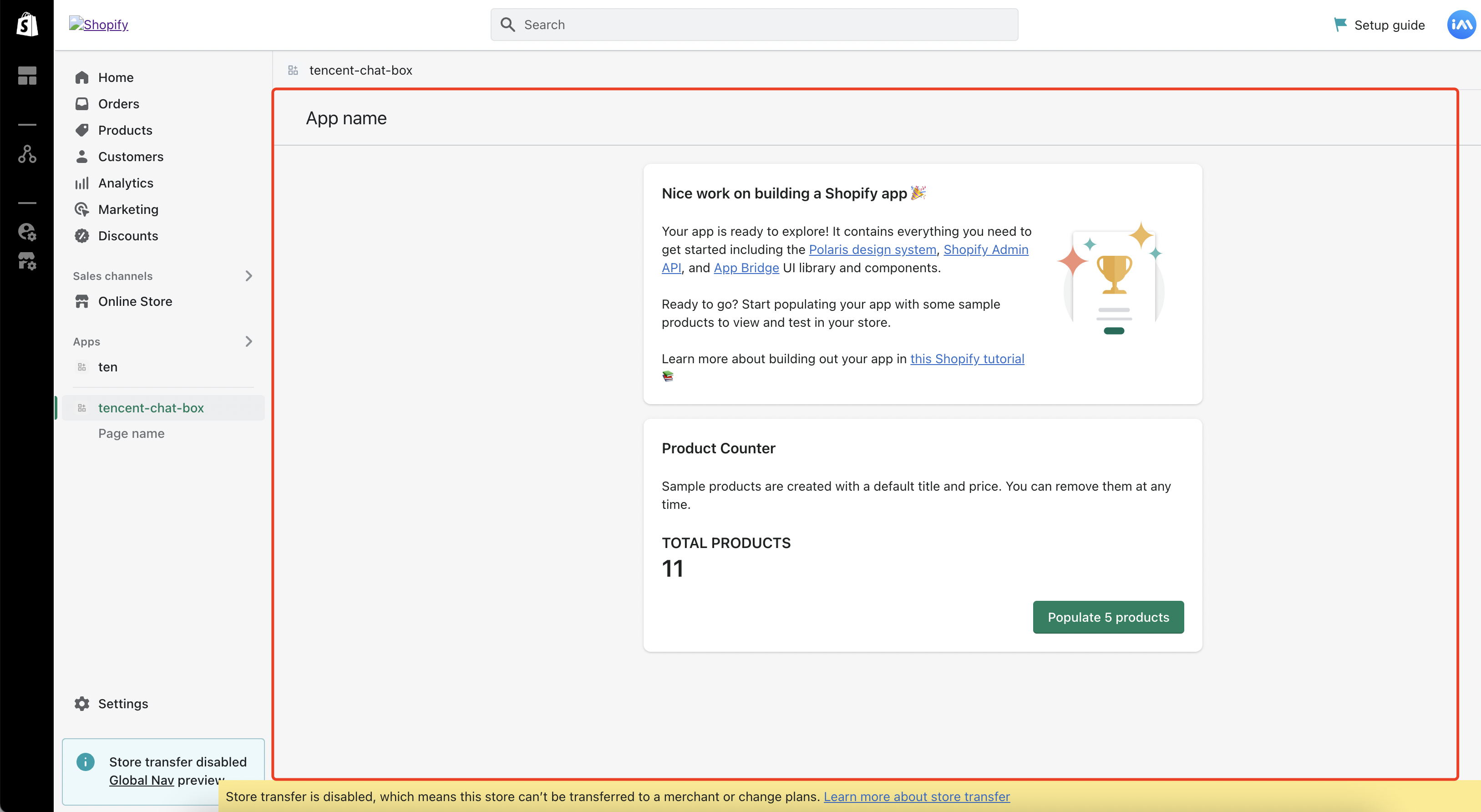Click the Customers person icon
This screenshot has height=812, width=1481.
(81, 157)
